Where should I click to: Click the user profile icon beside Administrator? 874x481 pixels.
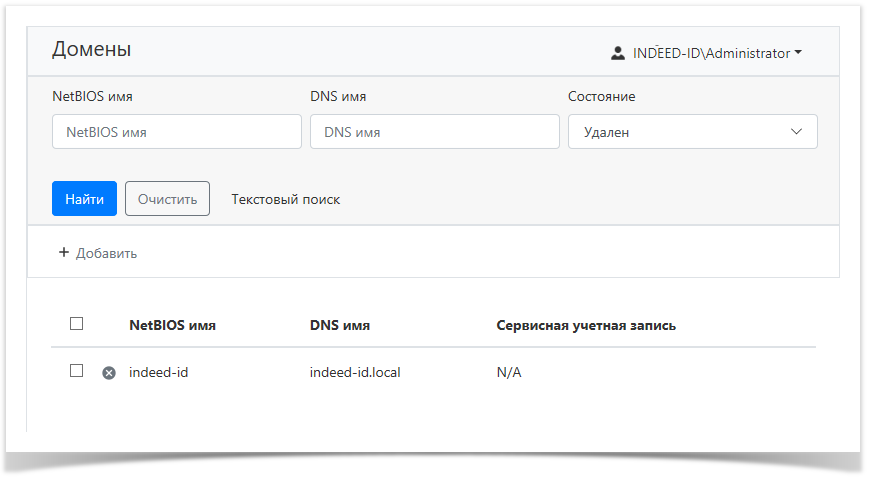pyautogui.click(x=618, y=53)
